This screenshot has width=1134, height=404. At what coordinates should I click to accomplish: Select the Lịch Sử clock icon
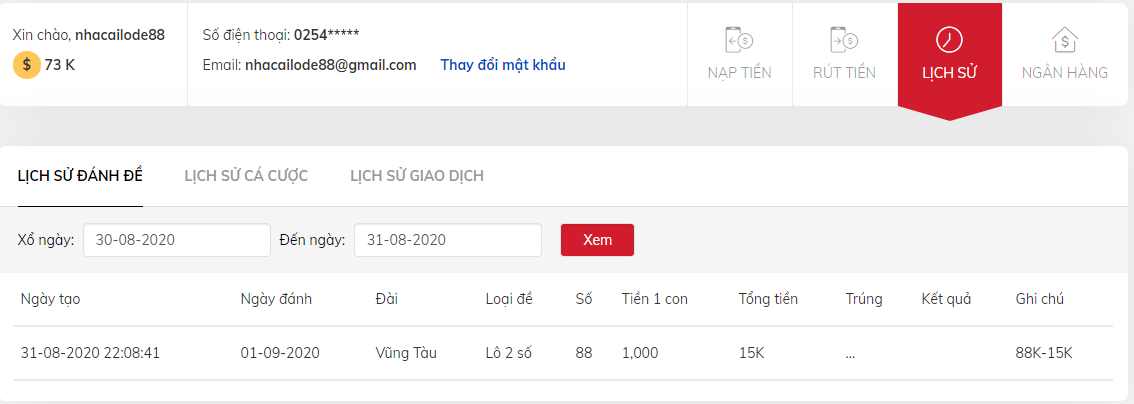tap(949, 40)
